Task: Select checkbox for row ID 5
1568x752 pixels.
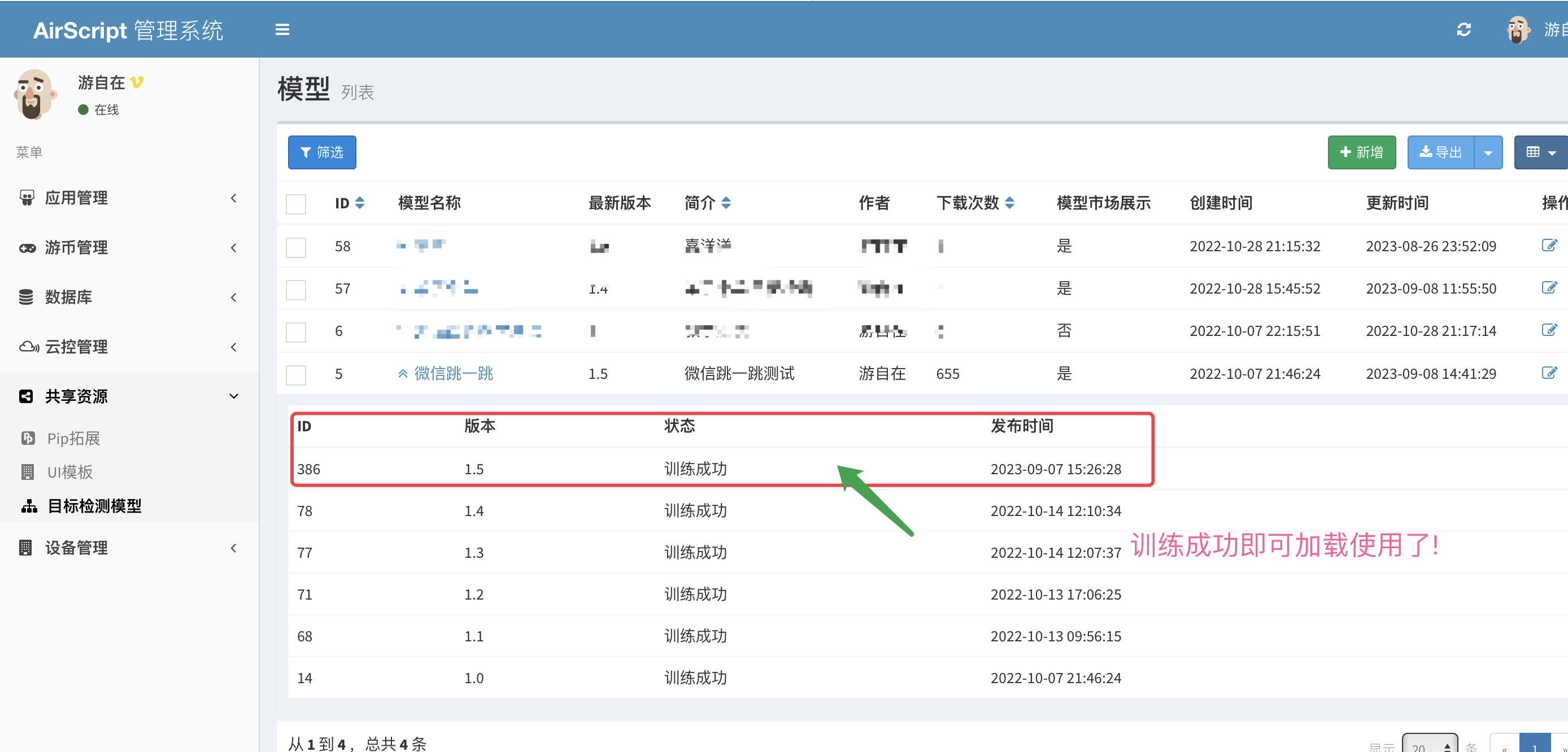Action: click(x=296, y=375)
